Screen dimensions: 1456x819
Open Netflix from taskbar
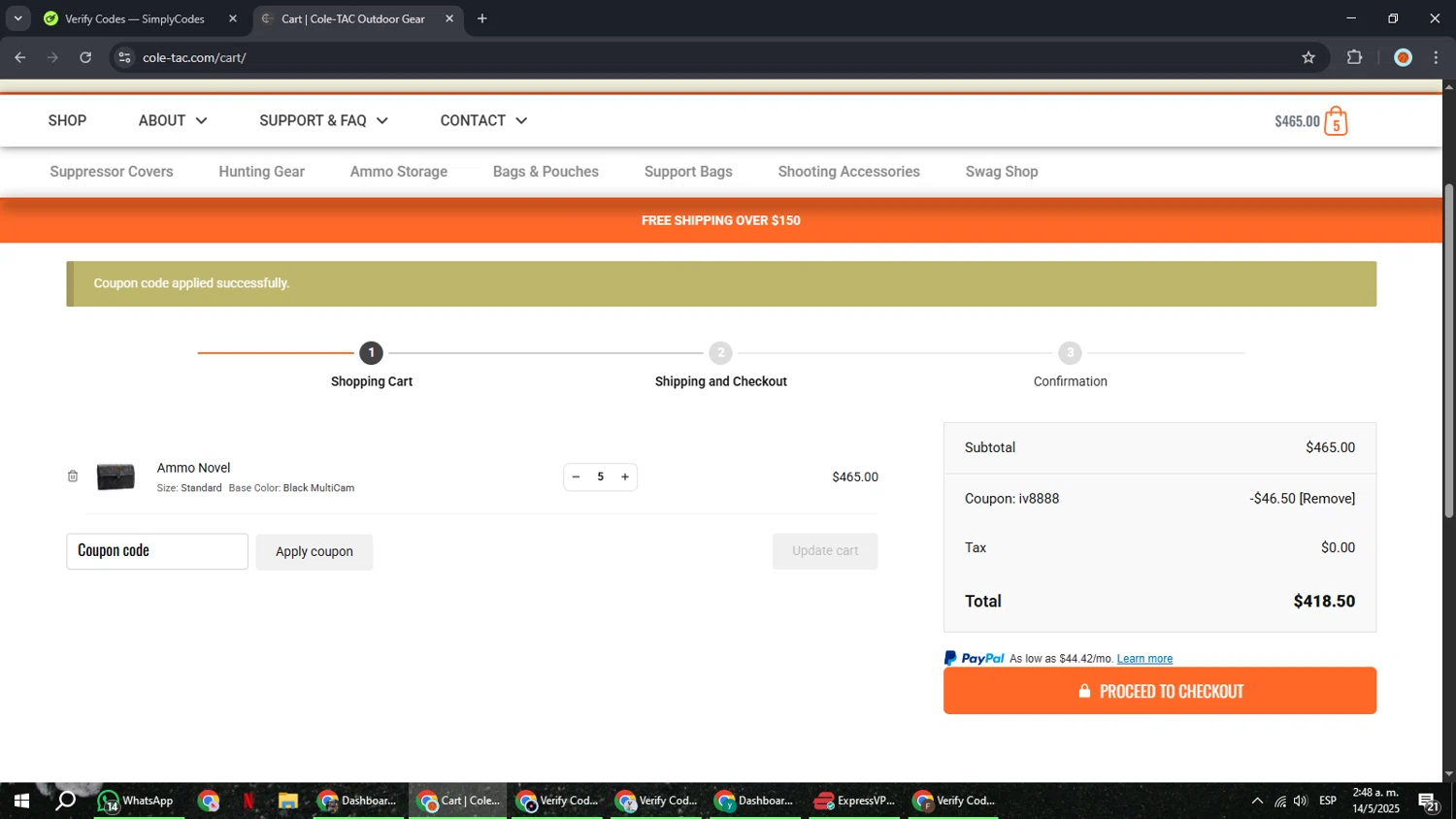(248, 801)
